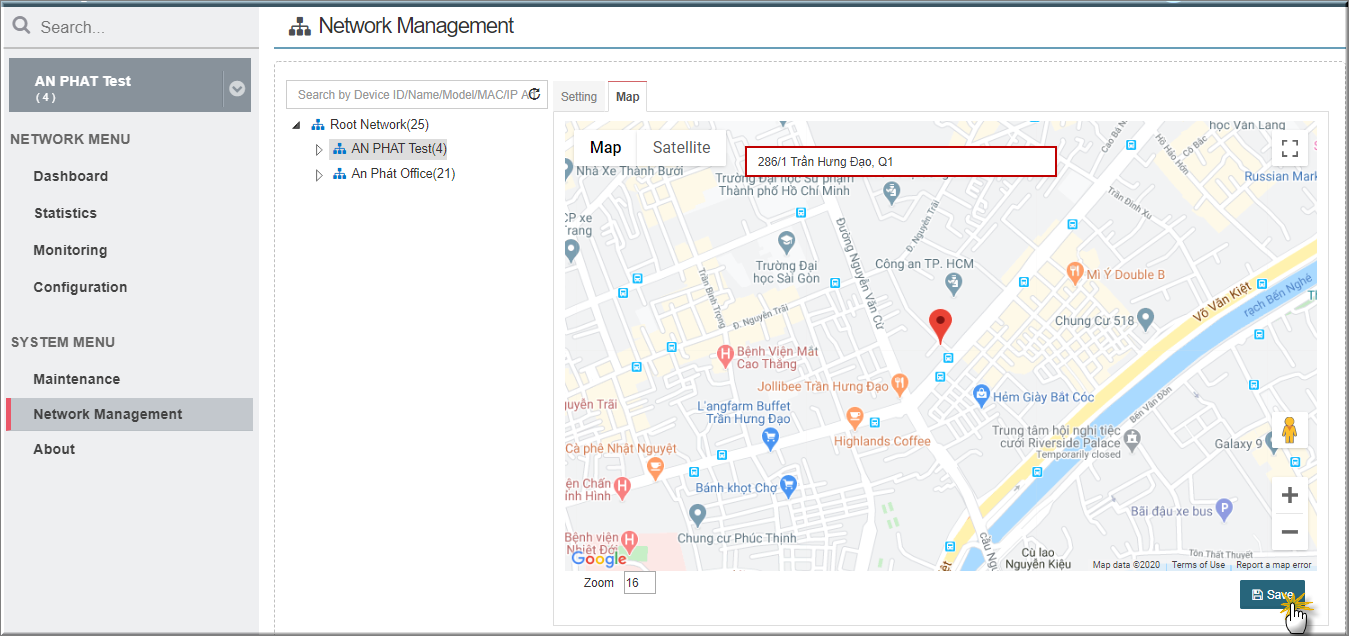Select An Phát Office(21) tree row

403,174
